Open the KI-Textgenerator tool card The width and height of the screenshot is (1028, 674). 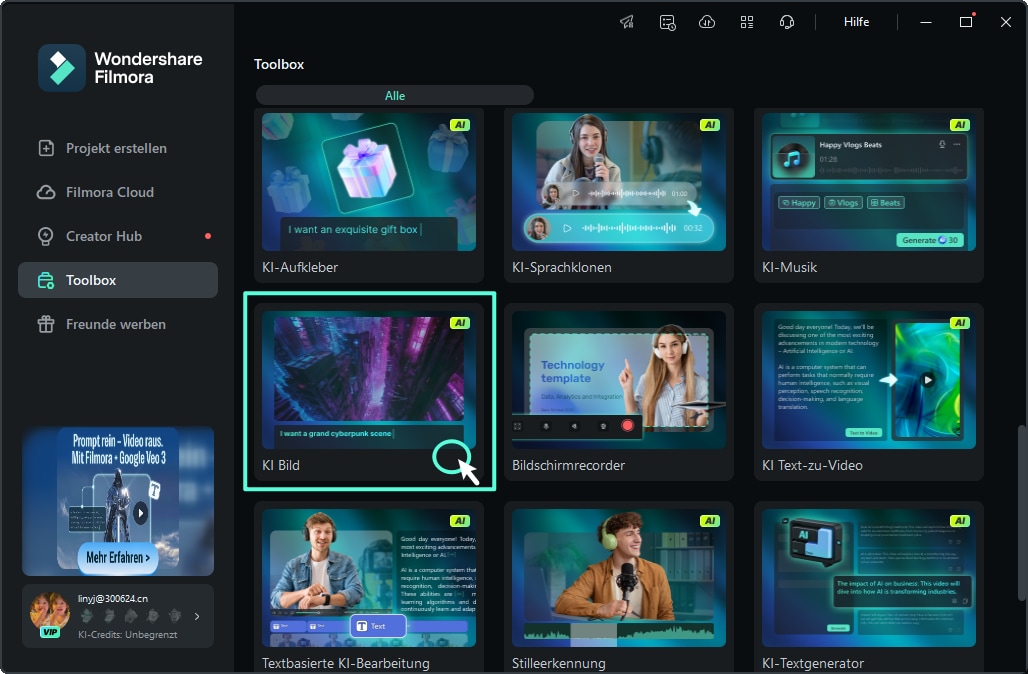[869, 587]
